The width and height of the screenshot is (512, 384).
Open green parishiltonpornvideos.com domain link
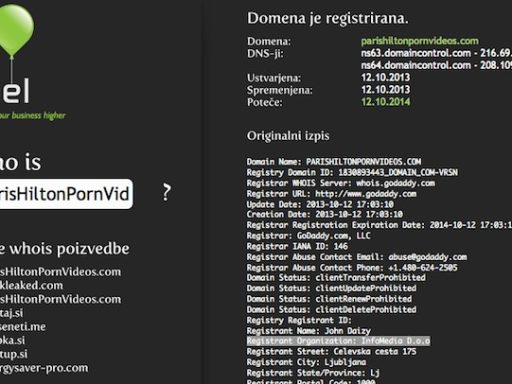(x=420, y=41)
